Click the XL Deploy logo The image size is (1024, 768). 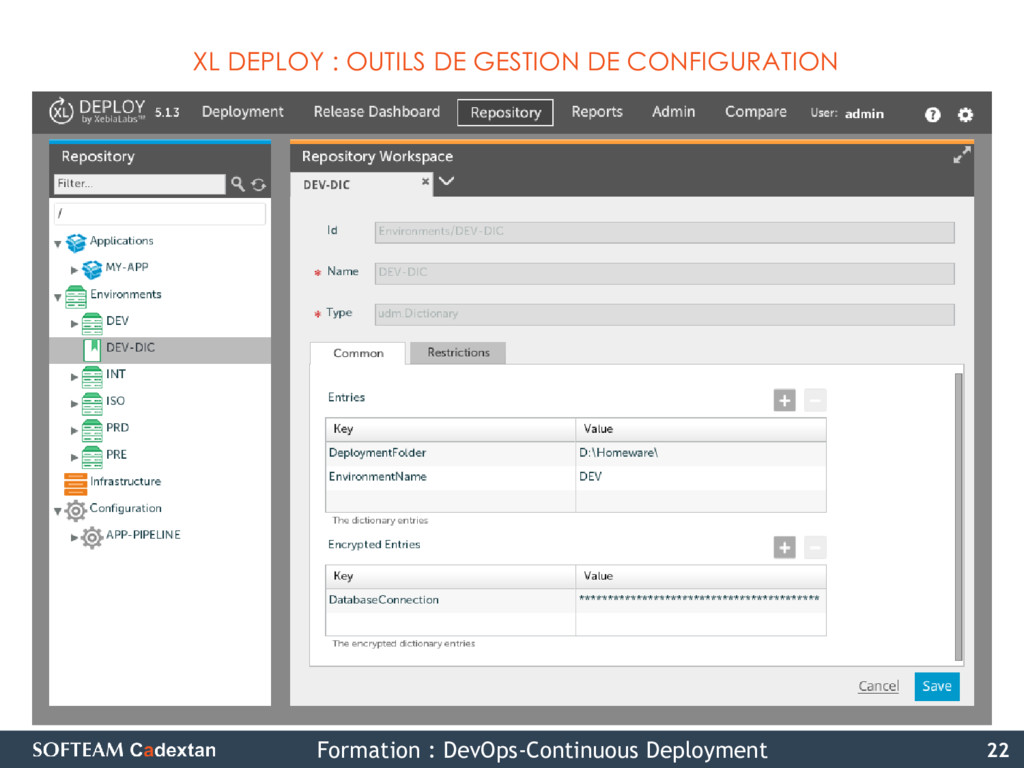pos(97,111)
